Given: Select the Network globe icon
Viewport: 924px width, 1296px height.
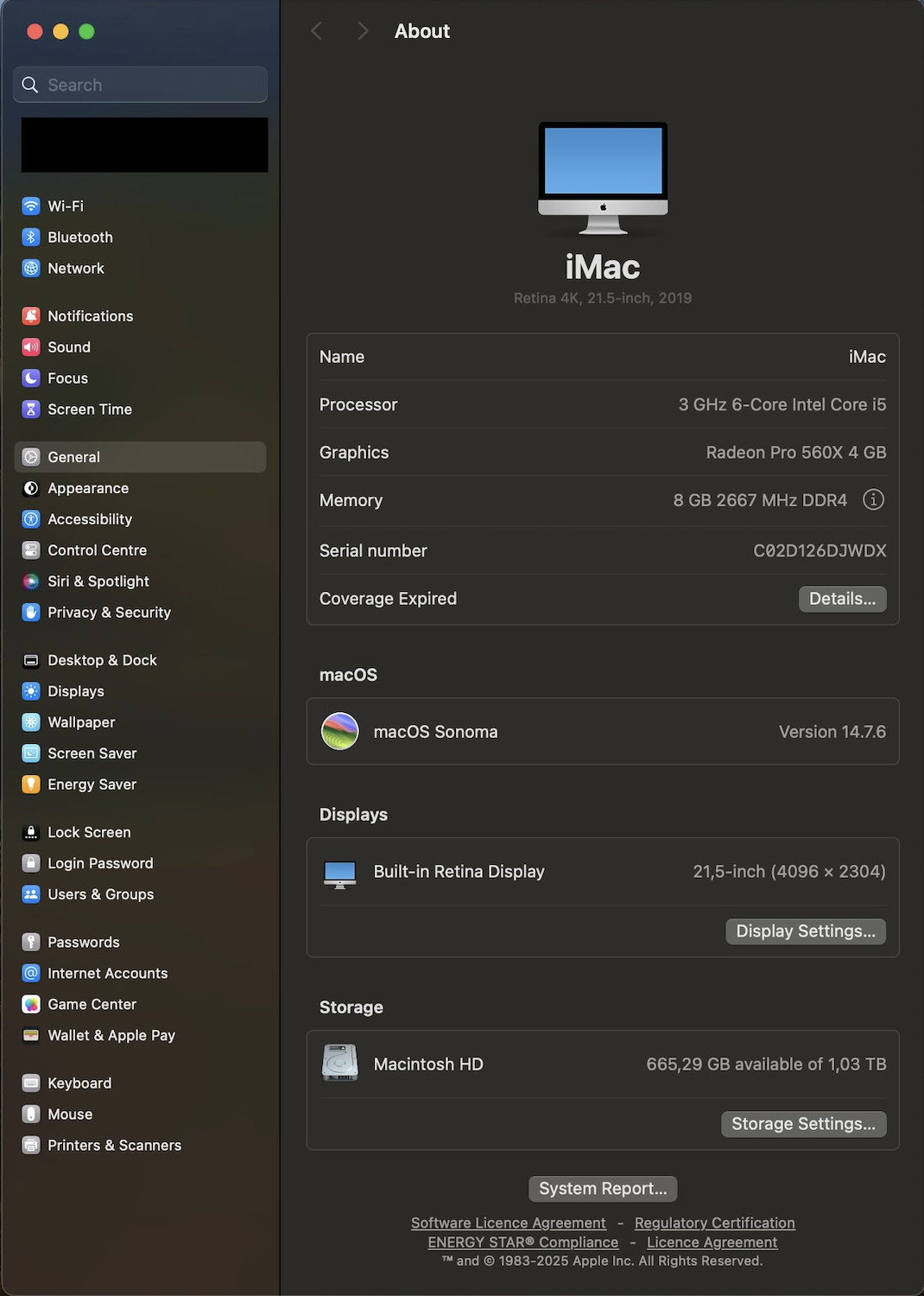Looking at the screenshot, I should click(x=31, y=268).
